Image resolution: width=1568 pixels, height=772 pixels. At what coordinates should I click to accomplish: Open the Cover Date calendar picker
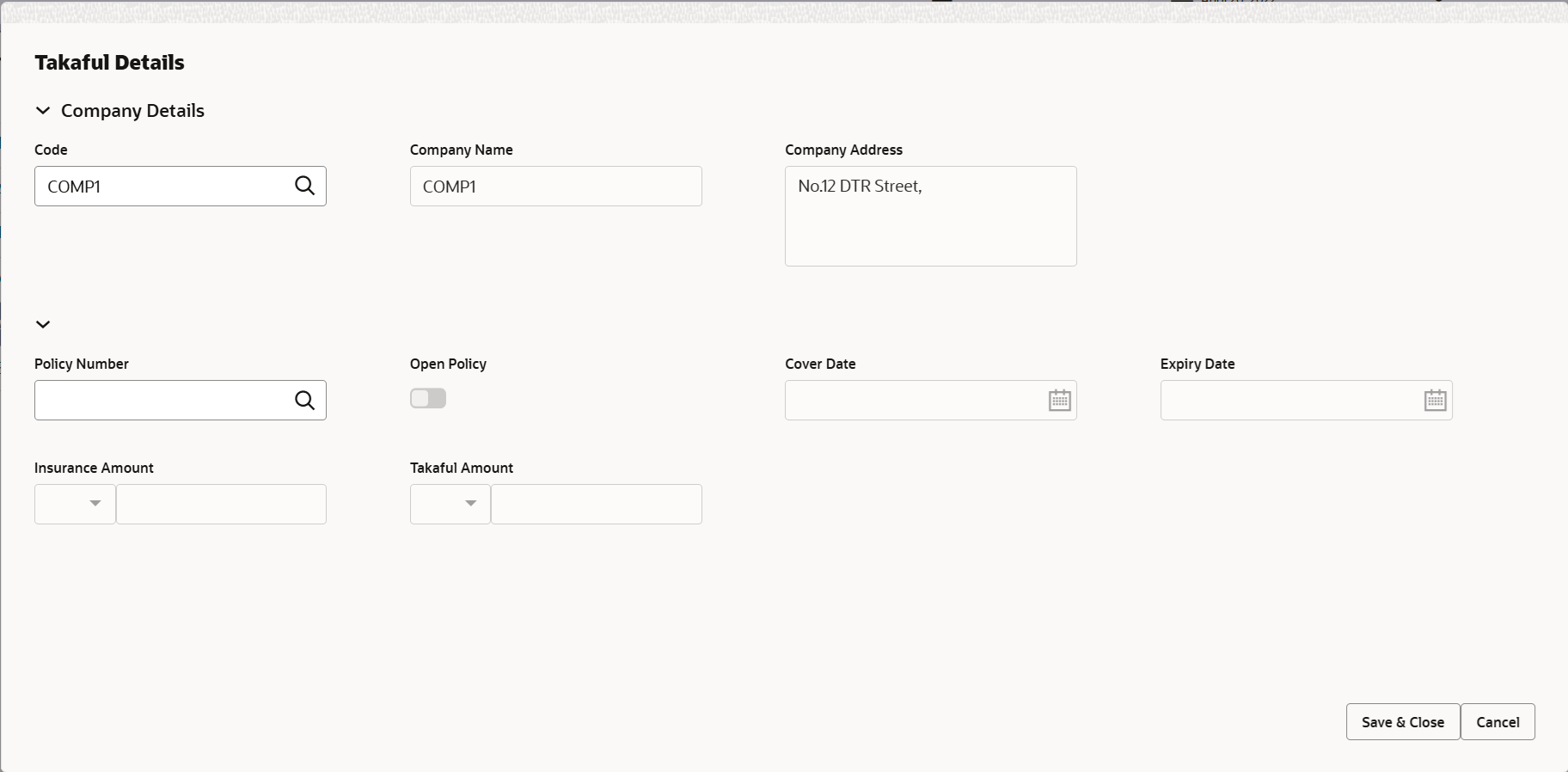click(1060, 400)
